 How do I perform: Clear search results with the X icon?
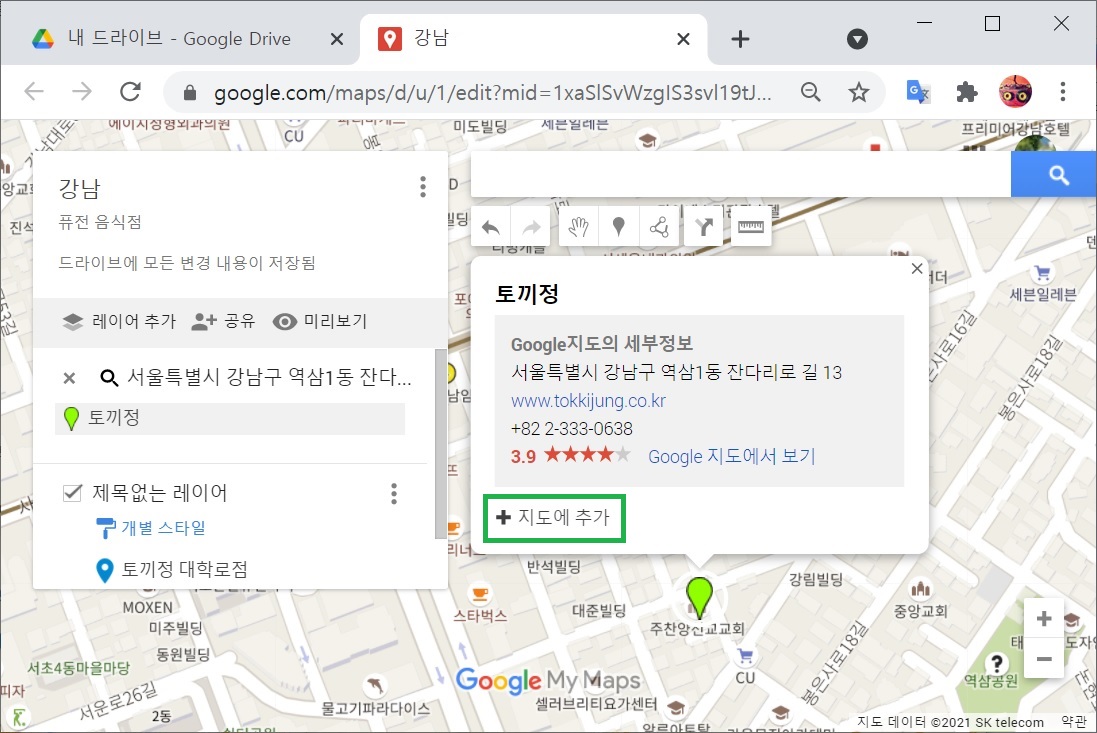(x=69, y=378)
